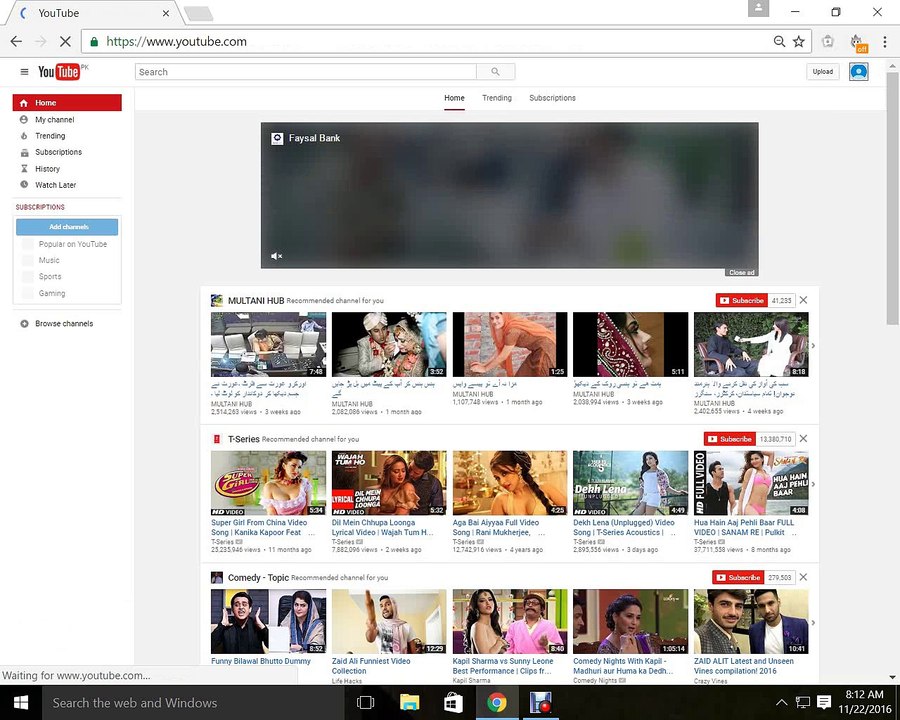Click the page vertical scrollbar thumb
This screenshot has width=900, height=720.
coord(892,198)
